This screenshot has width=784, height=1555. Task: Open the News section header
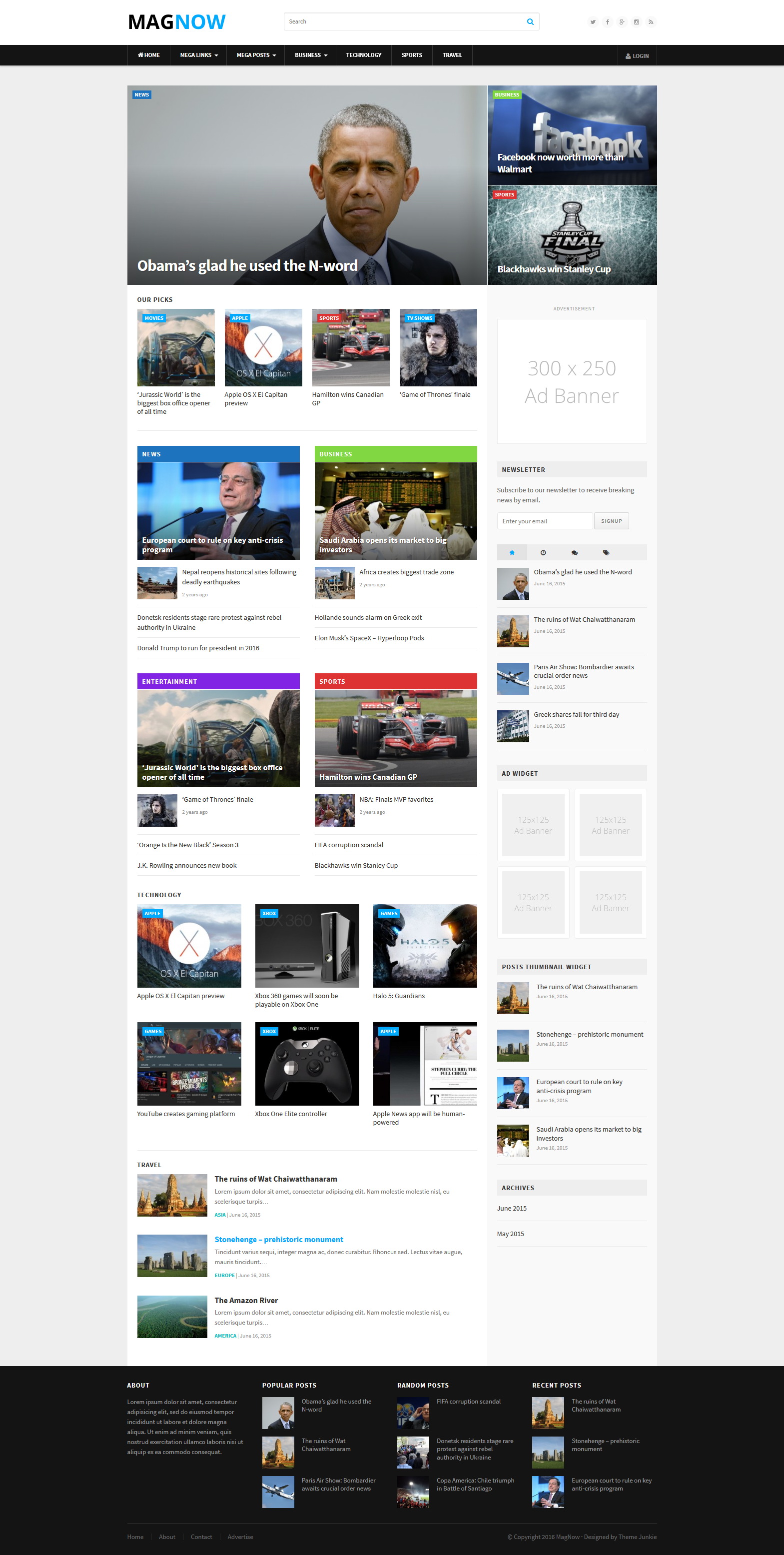218,454
